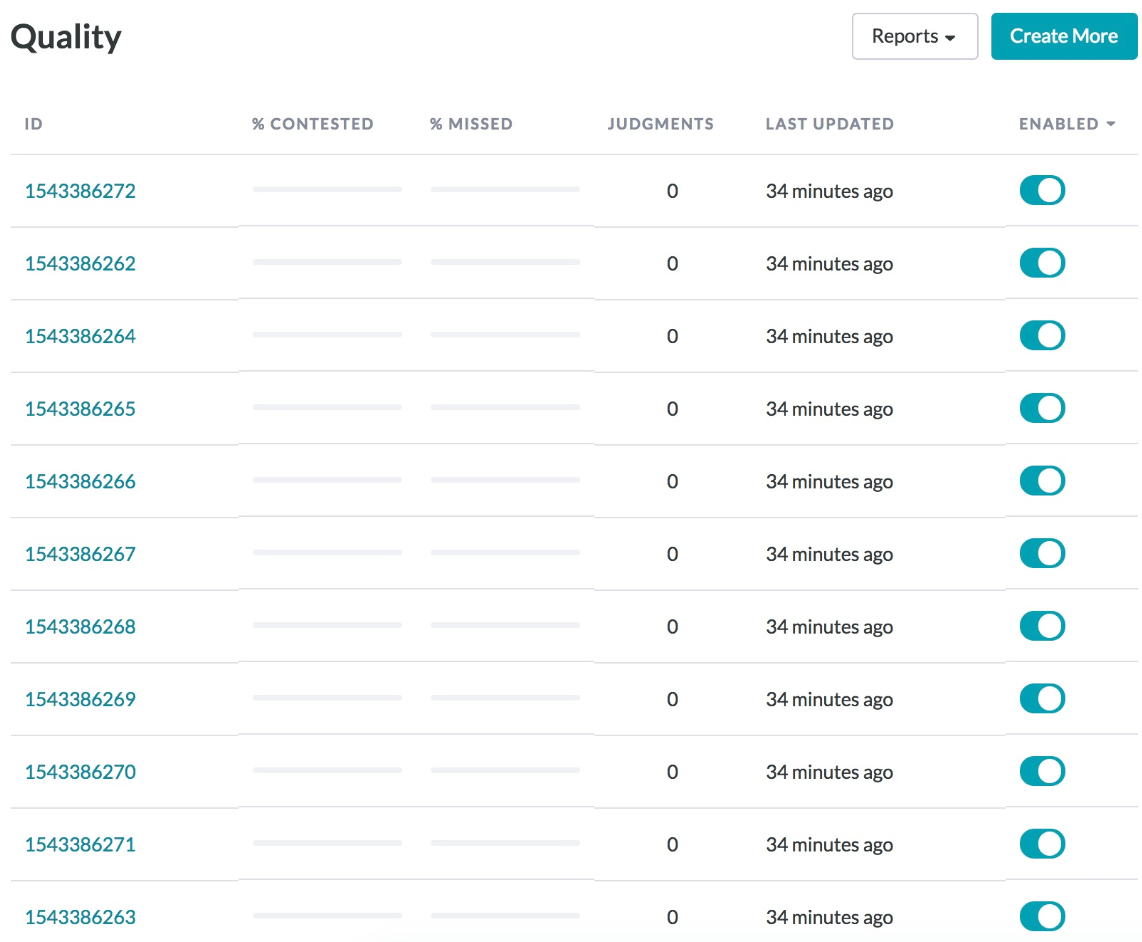Sort by the ID column header

(33, 124)
